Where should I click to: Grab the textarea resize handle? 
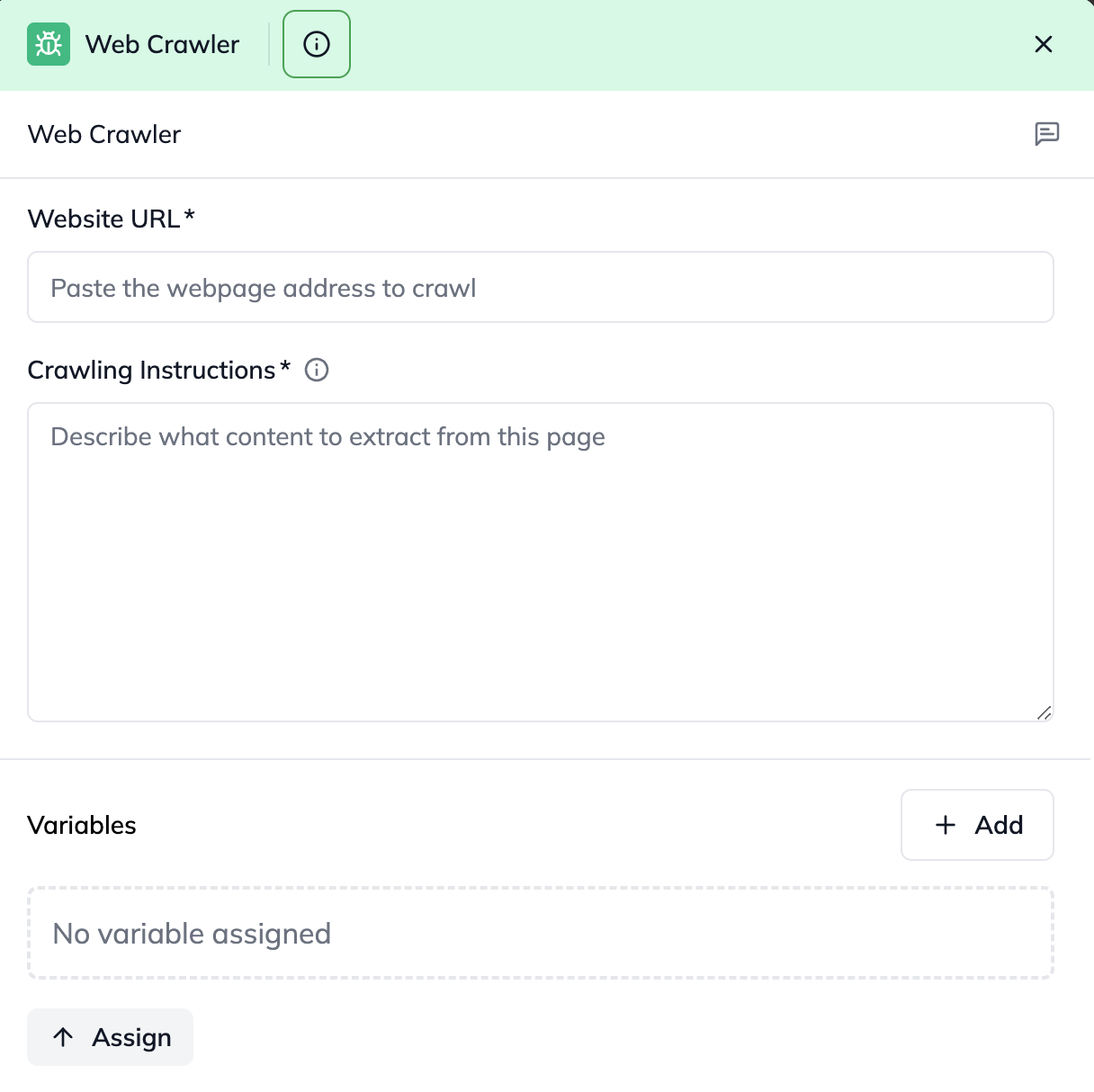pyautogui.click(x=1044, y=712)
